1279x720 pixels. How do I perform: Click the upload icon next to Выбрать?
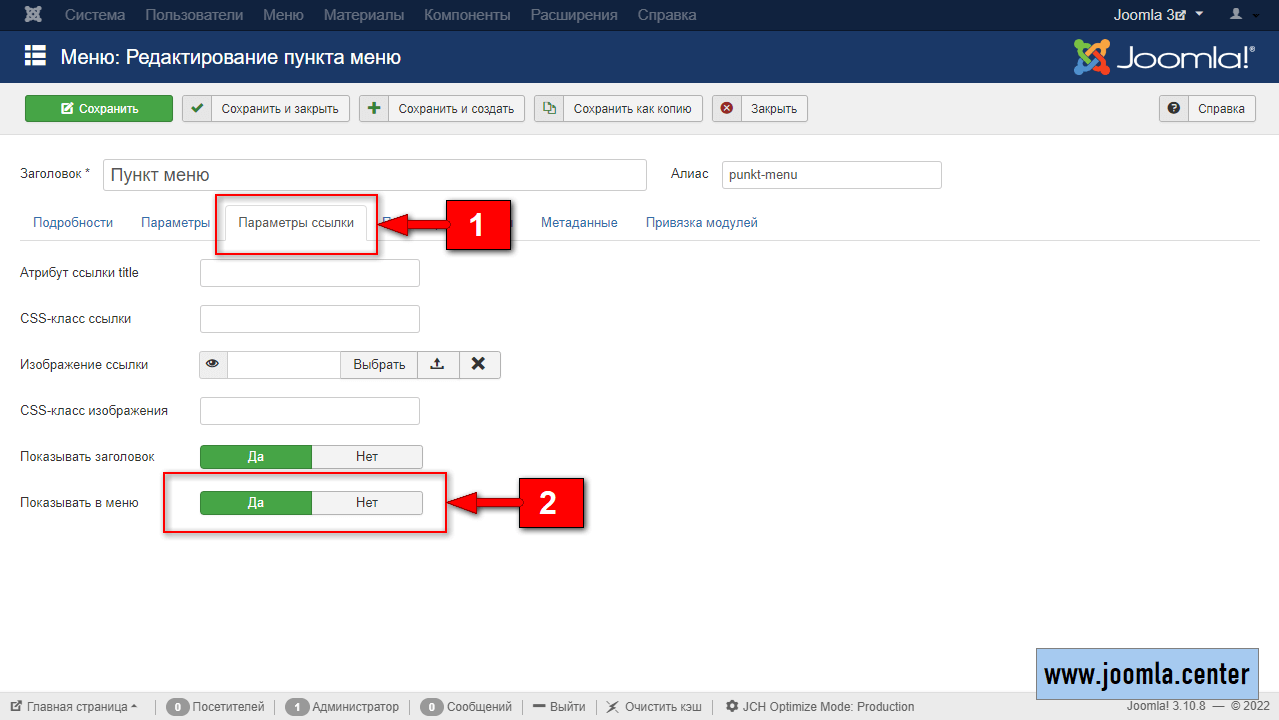pyautogui.click(x=437, y=365)
